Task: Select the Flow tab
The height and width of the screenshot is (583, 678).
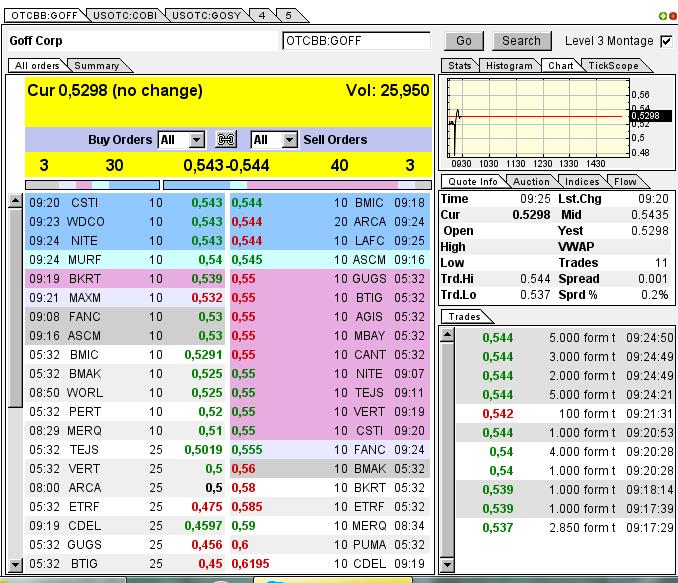Action: (625, 182)
